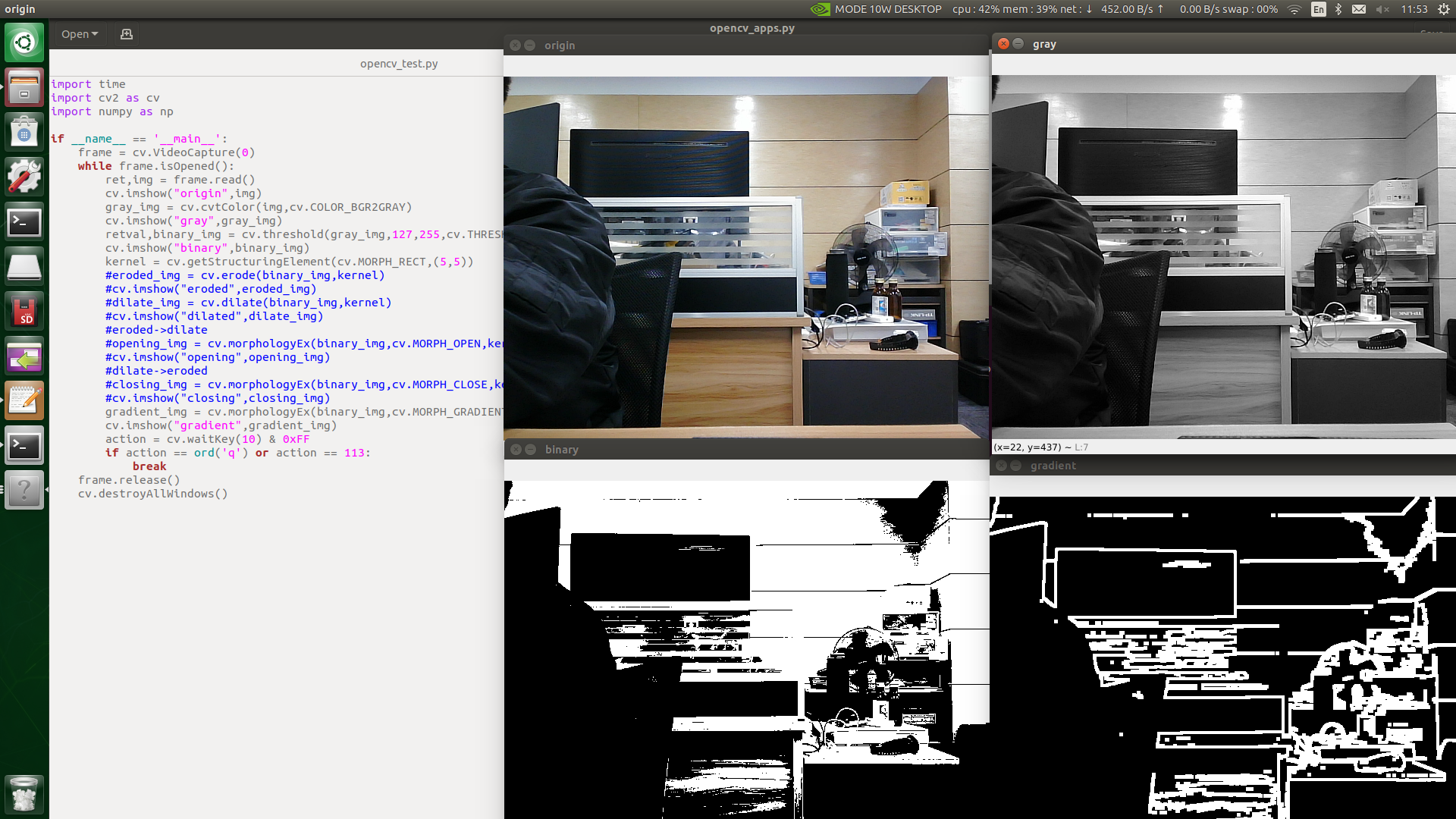The width and height of the screenshot is (1456, 819).
Task: Open the SD card copier dock icon
Action: click(x=24, y=312)
